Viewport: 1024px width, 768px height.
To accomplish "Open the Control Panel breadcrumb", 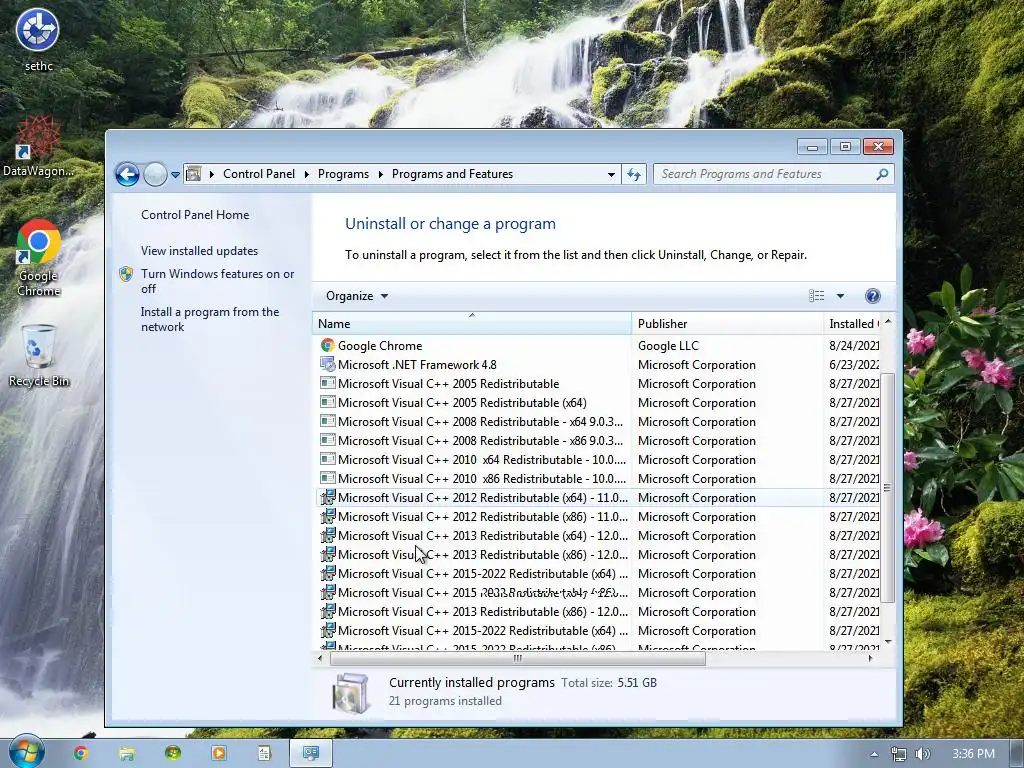I will pos(259,174).
